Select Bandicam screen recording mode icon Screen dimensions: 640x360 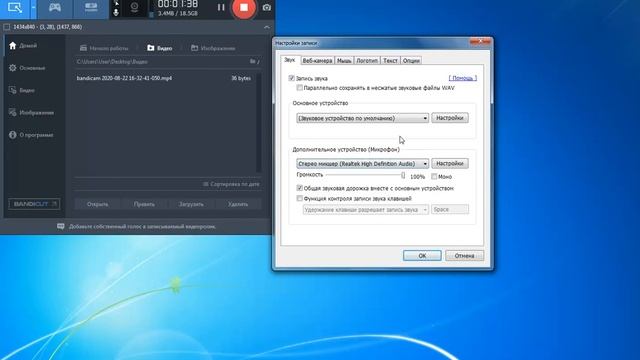click(x=15, y=8)
